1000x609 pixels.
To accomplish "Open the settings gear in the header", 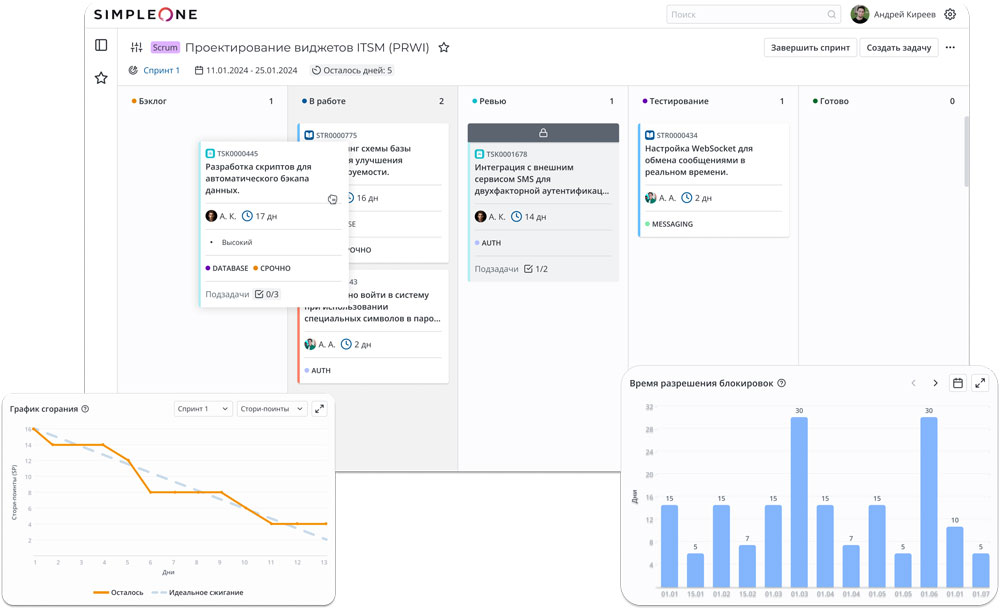I will (x=949, y=14).
